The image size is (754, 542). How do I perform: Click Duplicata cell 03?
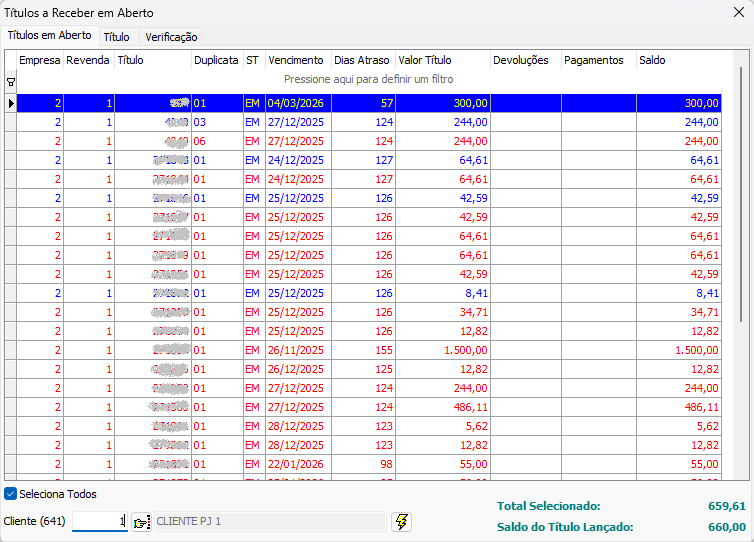217,122
